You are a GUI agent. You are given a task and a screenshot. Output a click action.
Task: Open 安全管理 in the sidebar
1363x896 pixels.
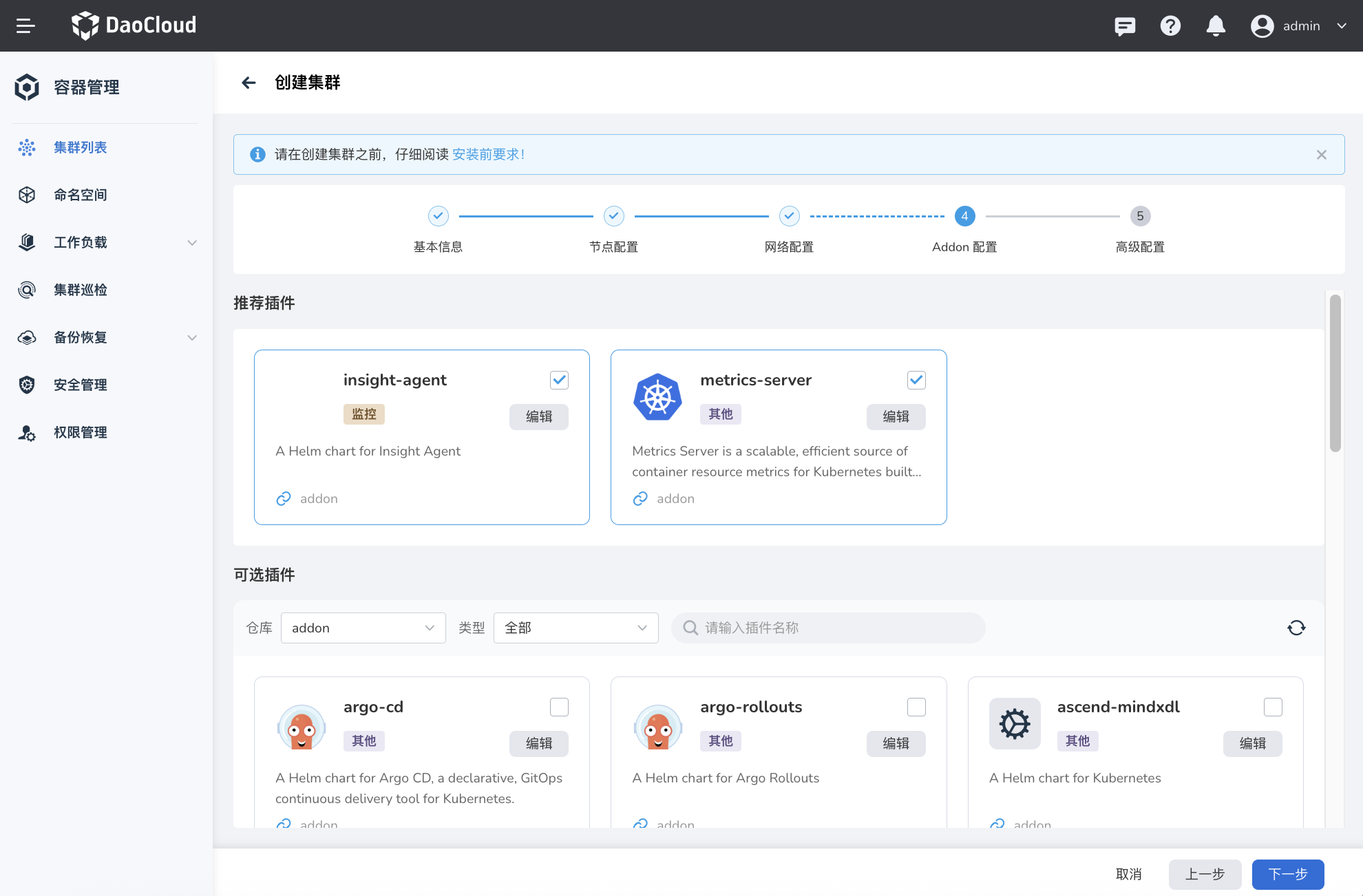point(81,385)
